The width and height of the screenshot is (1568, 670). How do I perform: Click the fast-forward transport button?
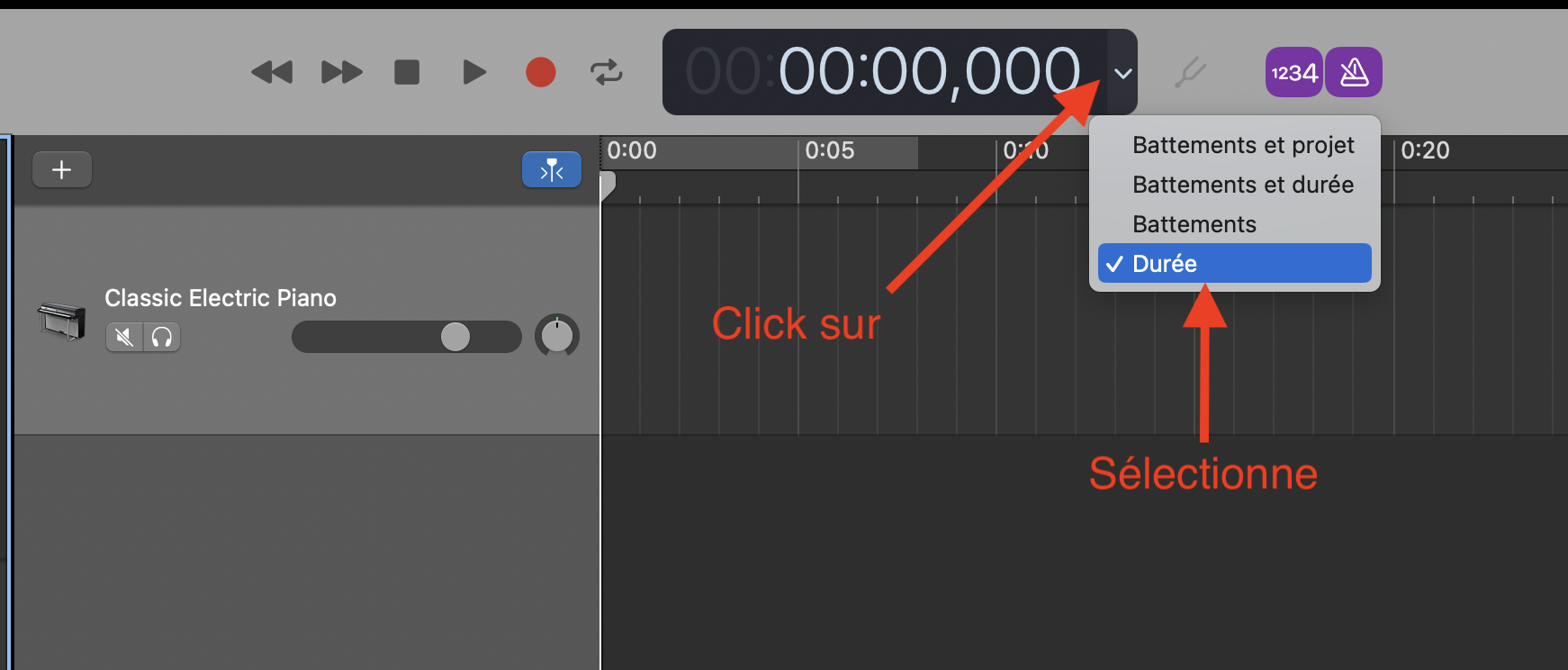[342, 72]
